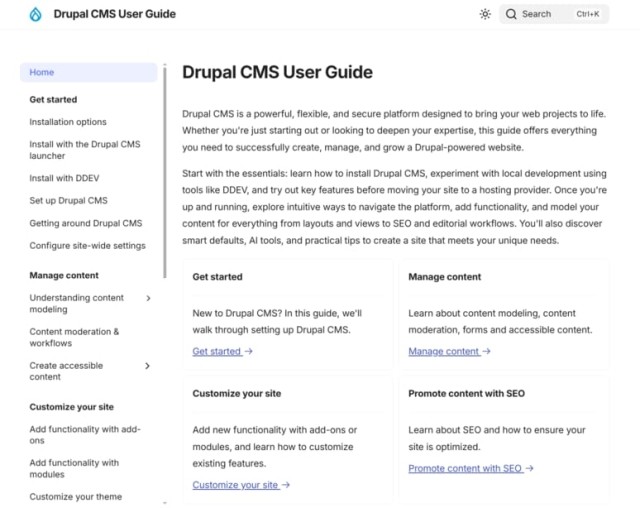Open Create accessible content page
The image size is (640, 508).
coord(66,371)
